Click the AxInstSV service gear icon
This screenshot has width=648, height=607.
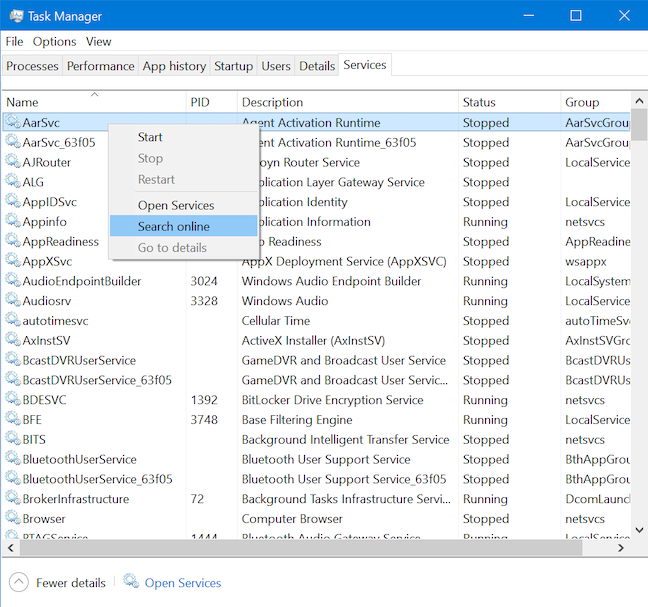13,340
